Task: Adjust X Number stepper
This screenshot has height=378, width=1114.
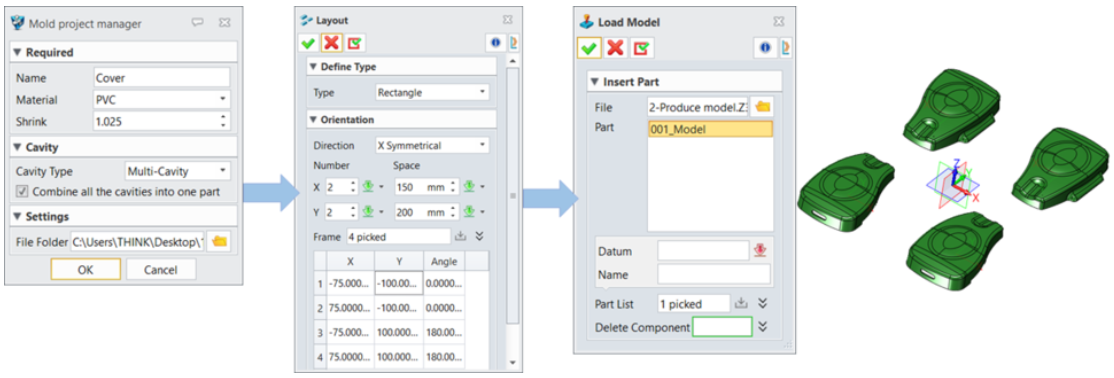Action: point(353,187)
